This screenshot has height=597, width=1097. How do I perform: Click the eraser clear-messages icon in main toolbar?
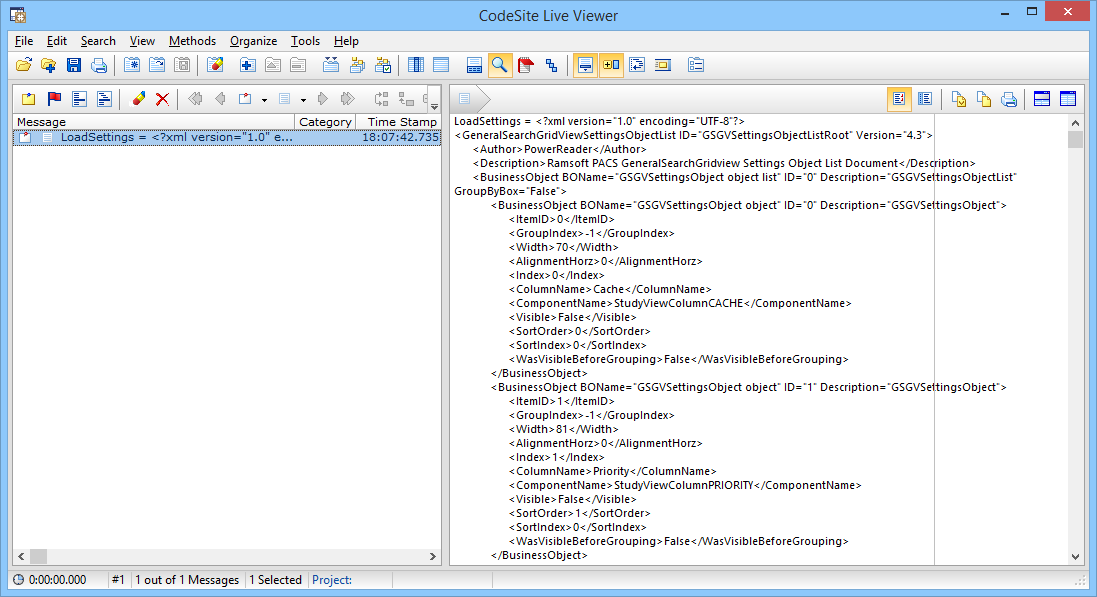pyautogui.click(x=215, y=65)
